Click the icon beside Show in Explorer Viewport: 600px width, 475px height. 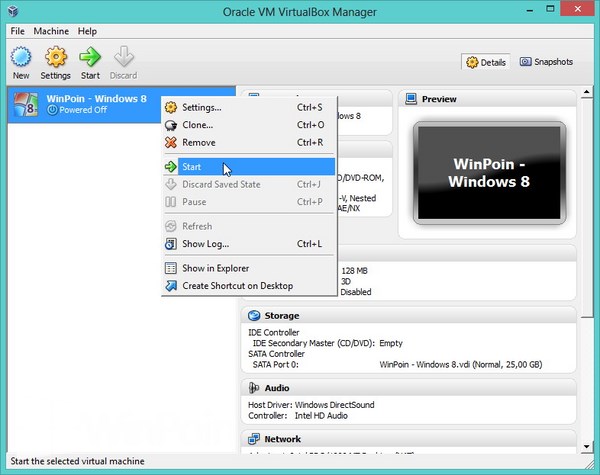[171, 268]
